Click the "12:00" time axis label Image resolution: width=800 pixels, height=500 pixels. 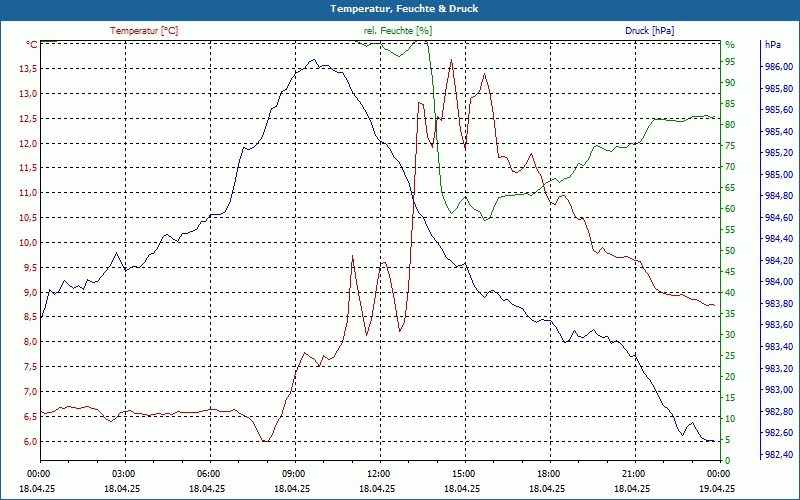[x=378, y=473]
